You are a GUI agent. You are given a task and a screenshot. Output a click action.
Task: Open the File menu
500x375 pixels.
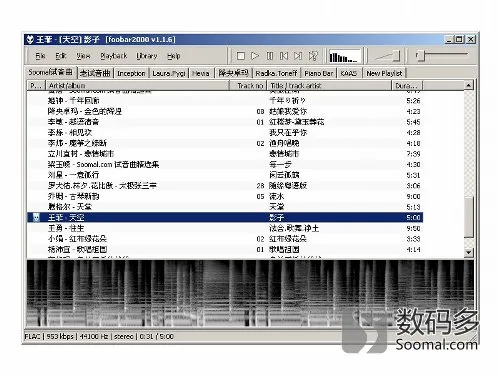[40, 56]
